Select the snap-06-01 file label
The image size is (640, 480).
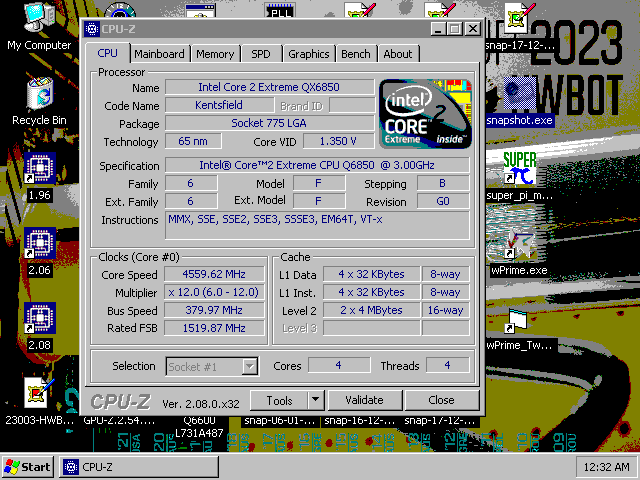280,420
